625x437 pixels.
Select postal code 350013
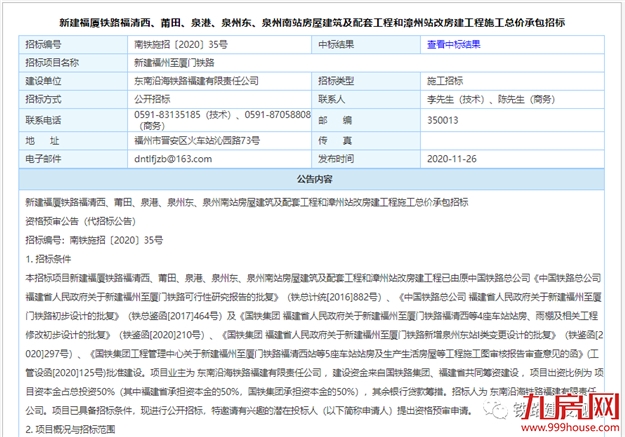click(x=442, y=120)
